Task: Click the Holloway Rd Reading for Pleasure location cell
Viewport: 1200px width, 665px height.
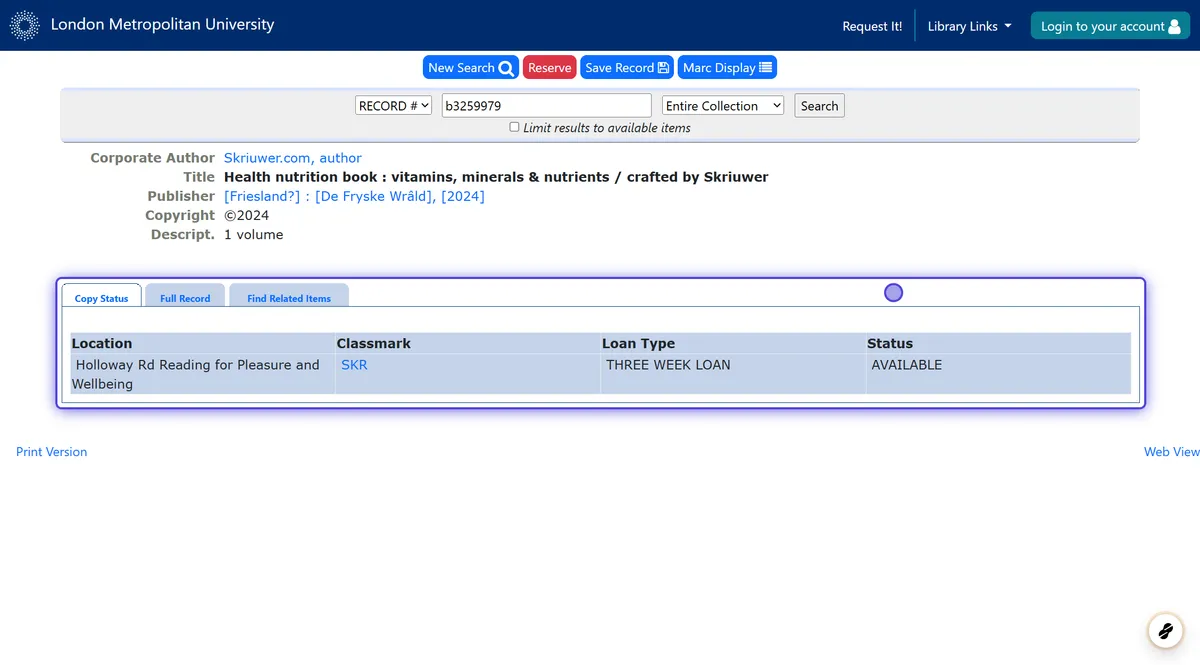Action: pyautogui.click(x=203, y=374)
